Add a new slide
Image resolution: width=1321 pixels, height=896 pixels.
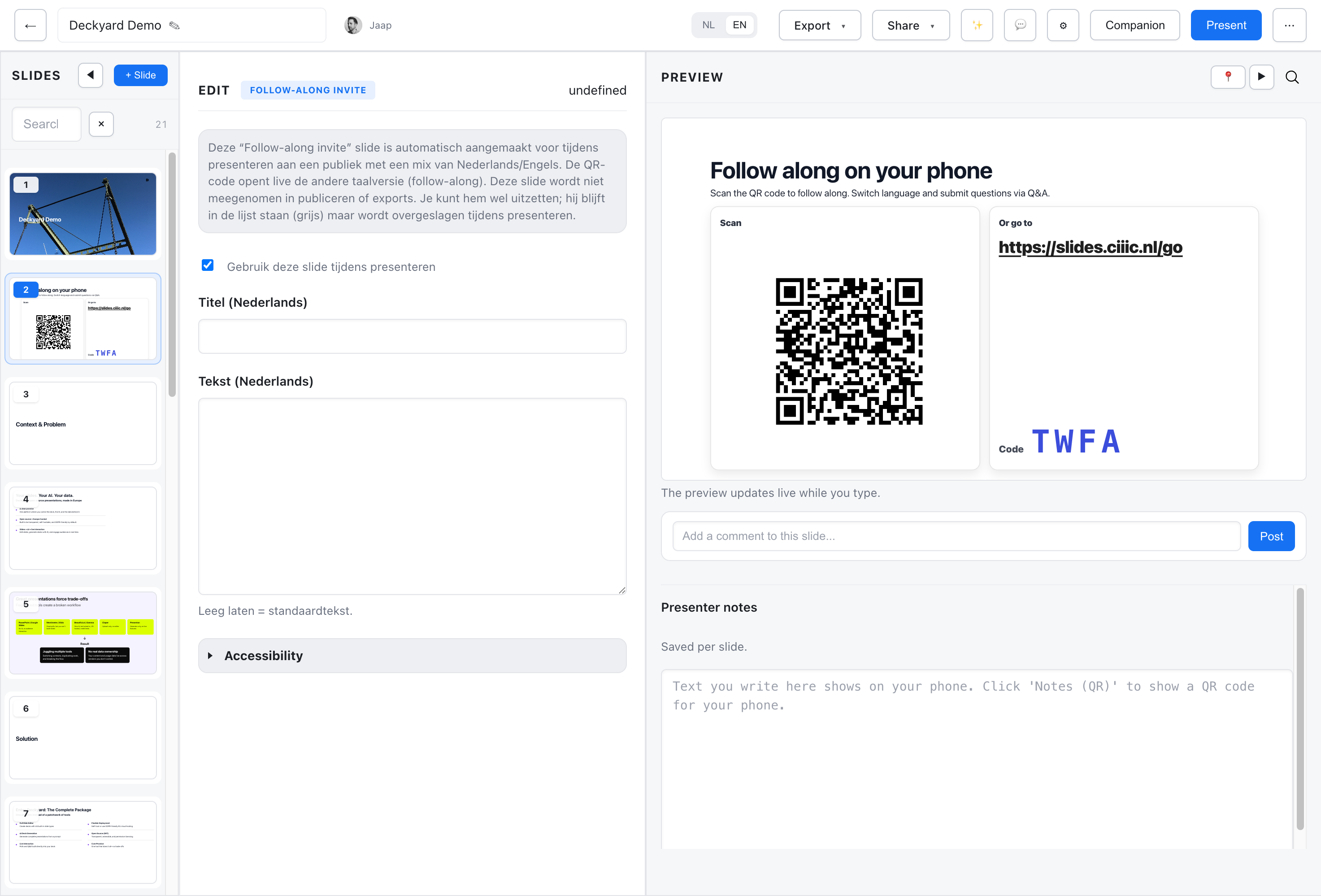(x=140, y=75)
